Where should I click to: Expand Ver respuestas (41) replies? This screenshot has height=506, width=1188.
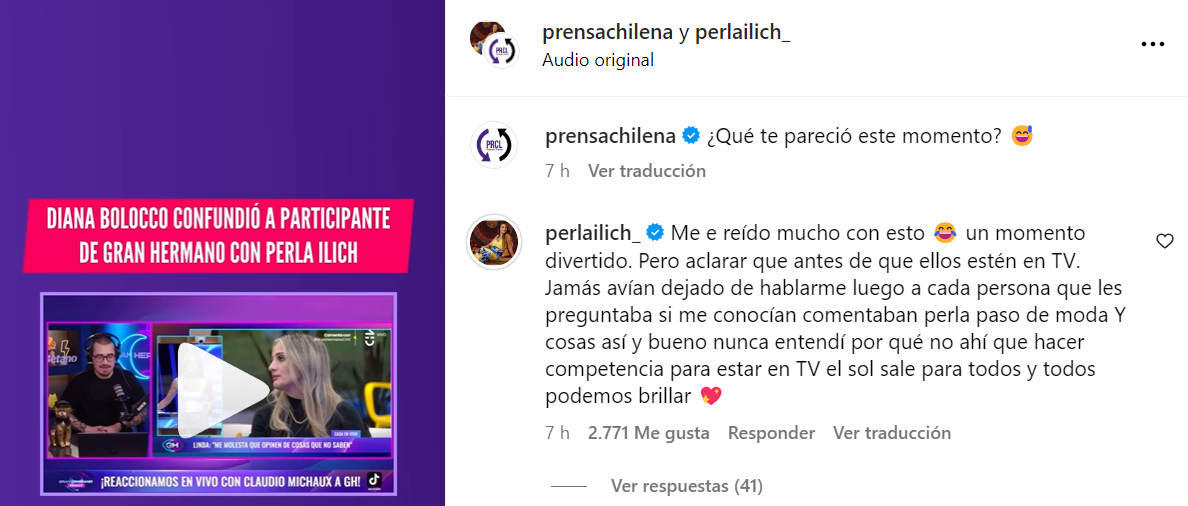pyautogui.click(x=686, y=486)
